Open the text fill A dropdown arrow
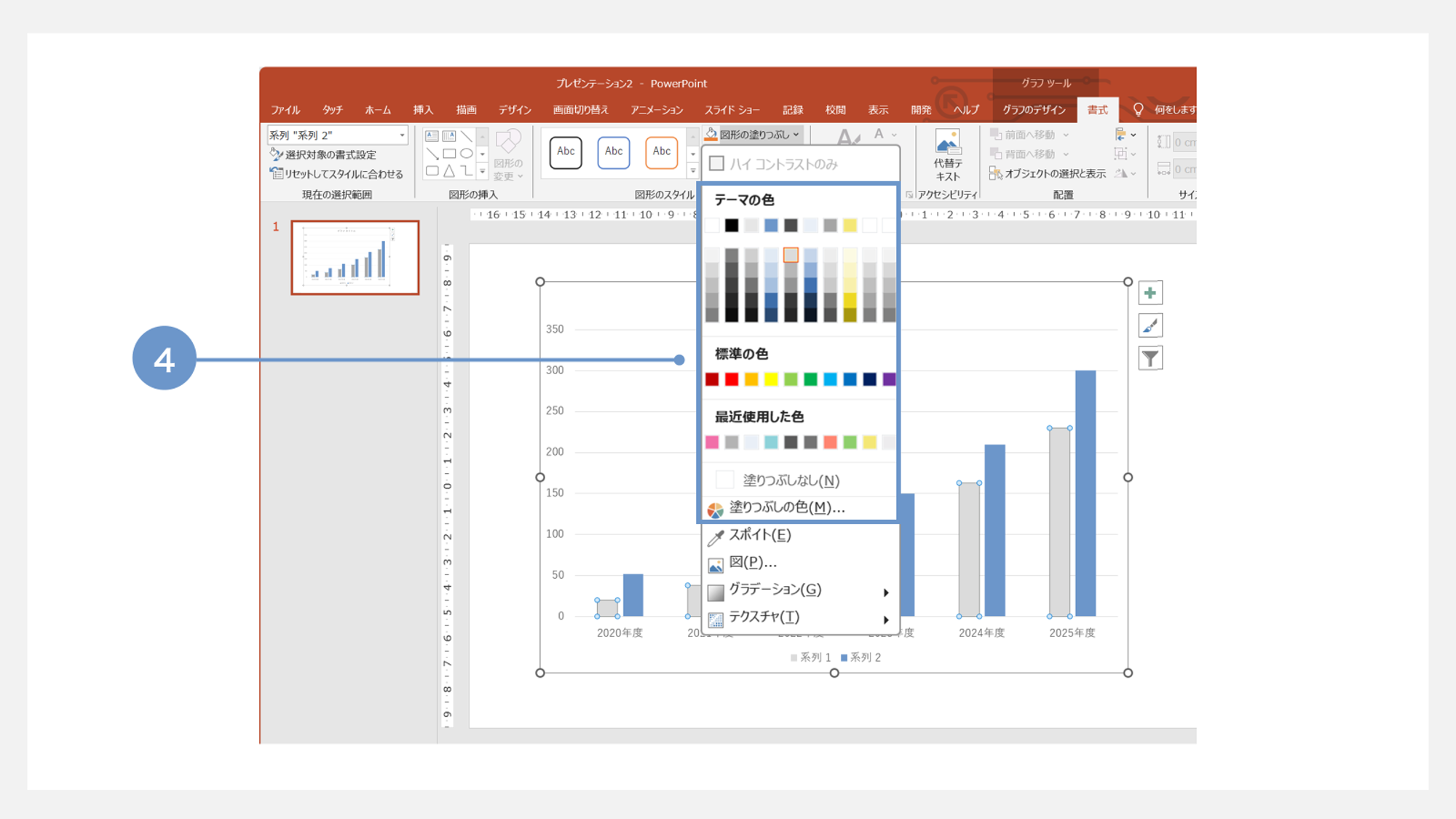 click(894, 135)
